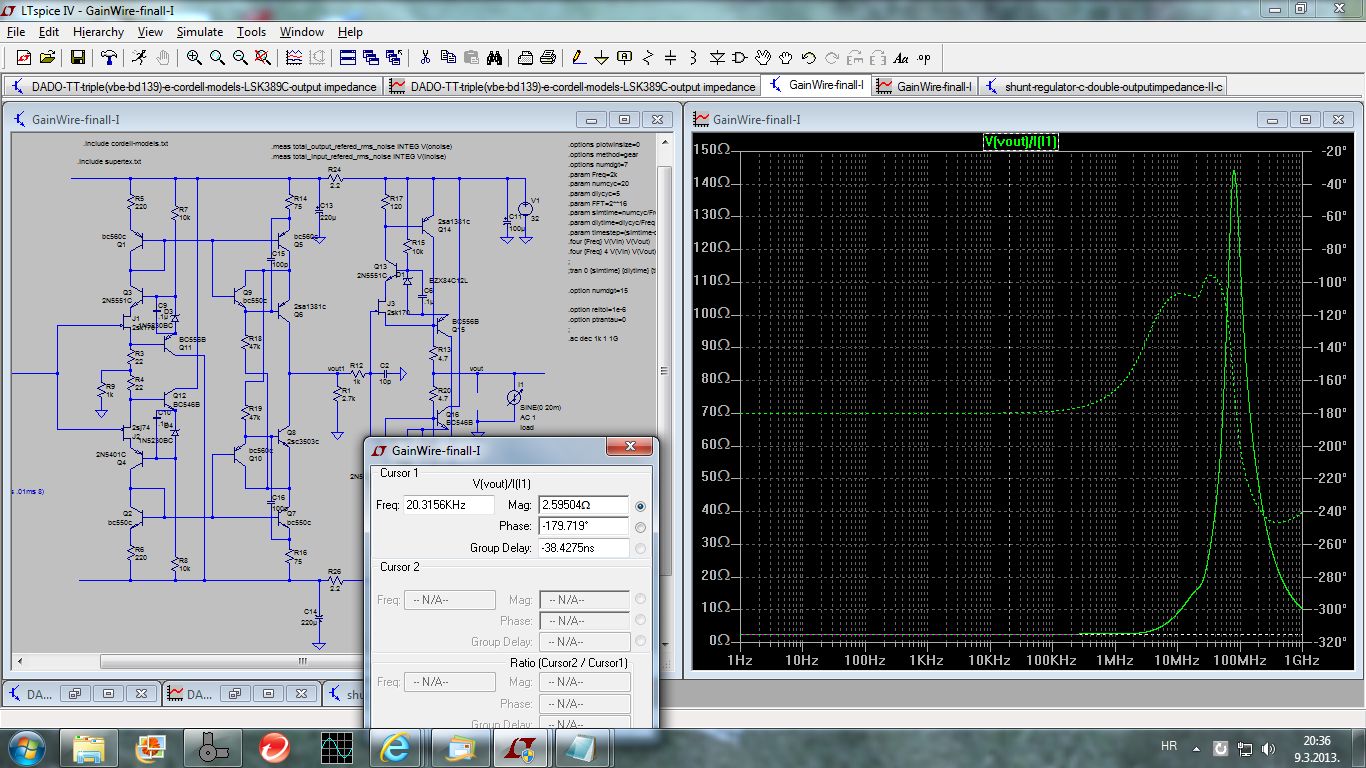
Task: Click the Cursor 1 Phase value field
Action: tap(584, 526)
